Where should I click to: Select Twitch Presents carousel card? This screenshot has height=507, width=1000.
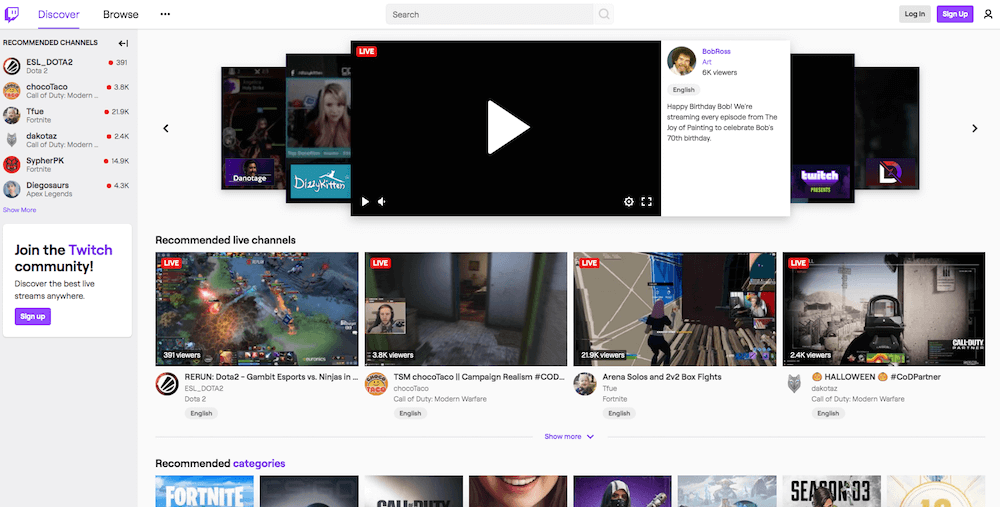tap(822, 128)
